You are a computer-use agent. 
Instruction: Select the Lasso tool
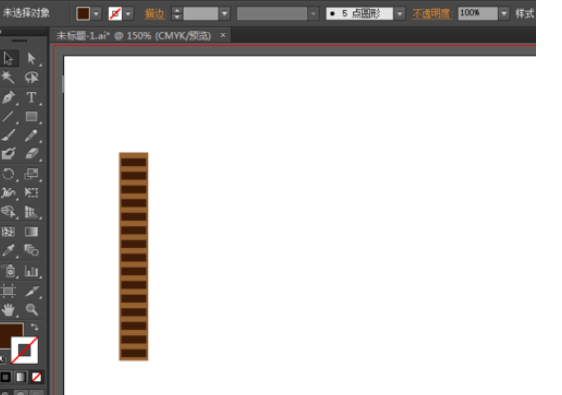point(32,77)
